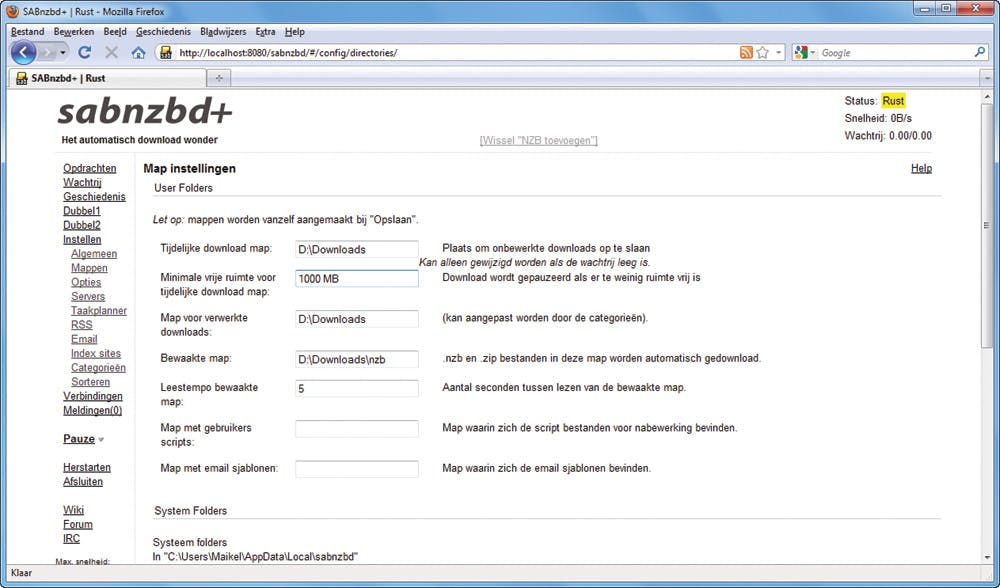Open the Sorteren link
This screenshot has width=1000, height=588.
pos(91,381)
